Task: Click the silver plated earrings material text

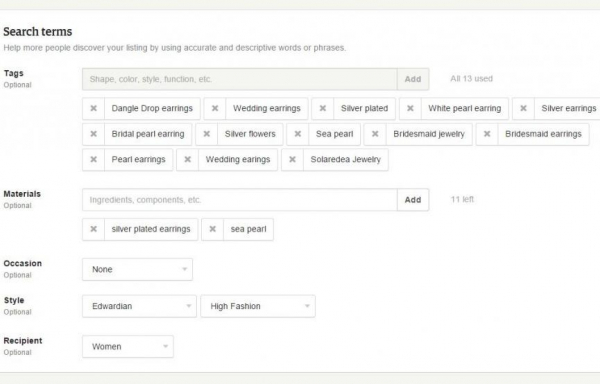Action: click(151, 229)
